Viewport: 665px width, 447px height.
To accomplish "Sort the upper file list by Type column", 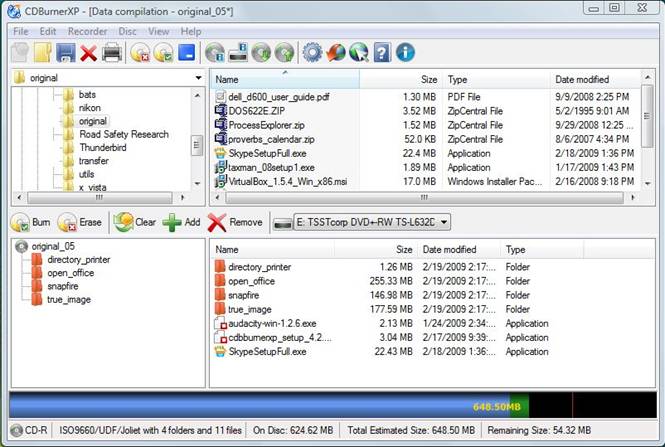I will click(496, 79).
